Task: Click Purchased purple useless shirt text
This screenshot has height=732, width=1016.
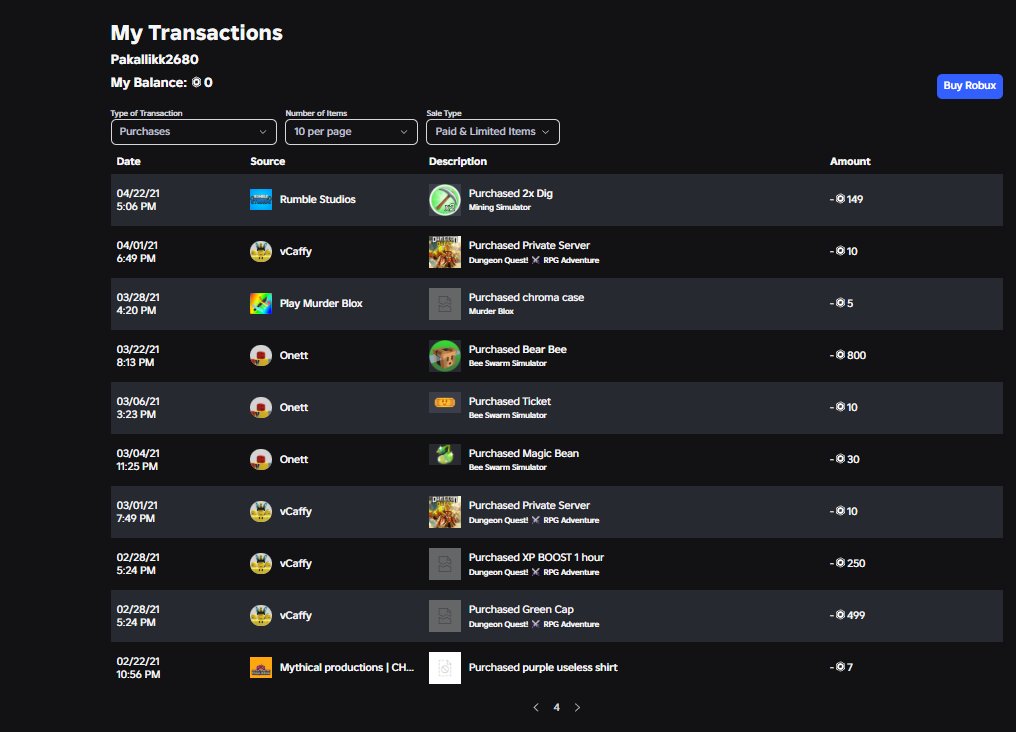Action: (x=543, y=667)
